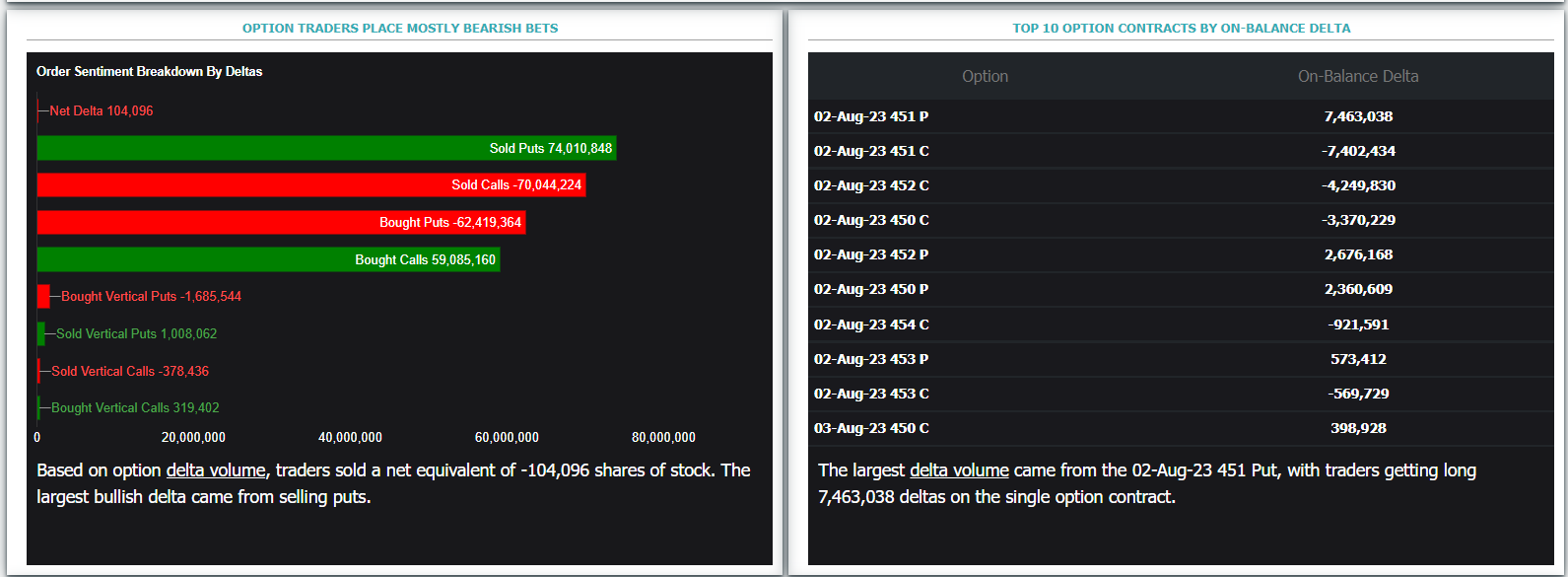This screenshot has width=1568, height=577.
Task: Click the Sold Vertical Puts small green bar
Action: 41,333
